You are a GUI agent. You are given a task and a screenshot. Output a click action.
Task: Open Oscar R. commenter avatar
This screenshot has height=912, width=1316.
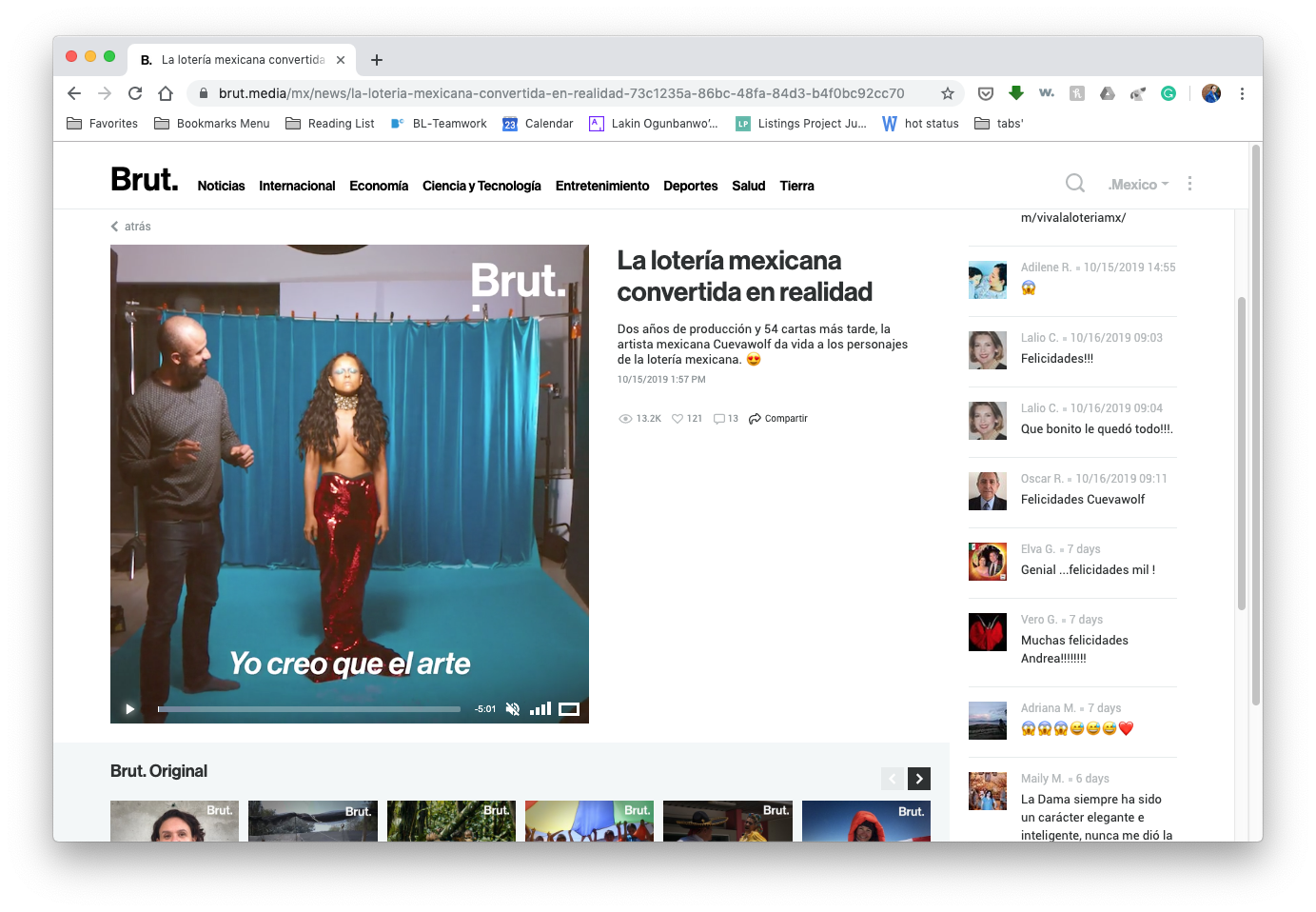tap(988, 491)
